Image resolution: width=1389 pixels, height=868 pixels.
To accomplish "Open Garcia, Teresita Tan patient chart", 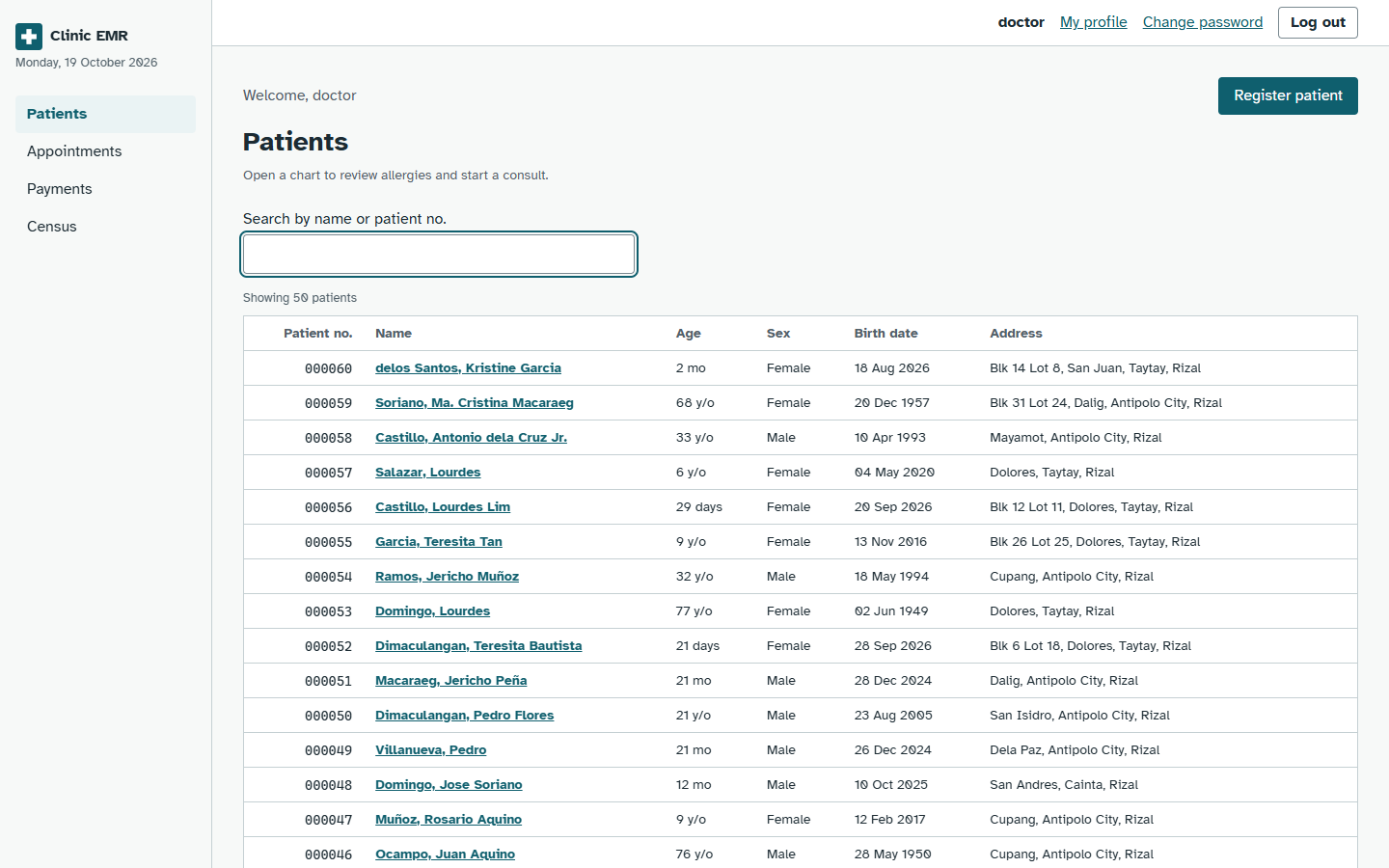I will 439,542.
